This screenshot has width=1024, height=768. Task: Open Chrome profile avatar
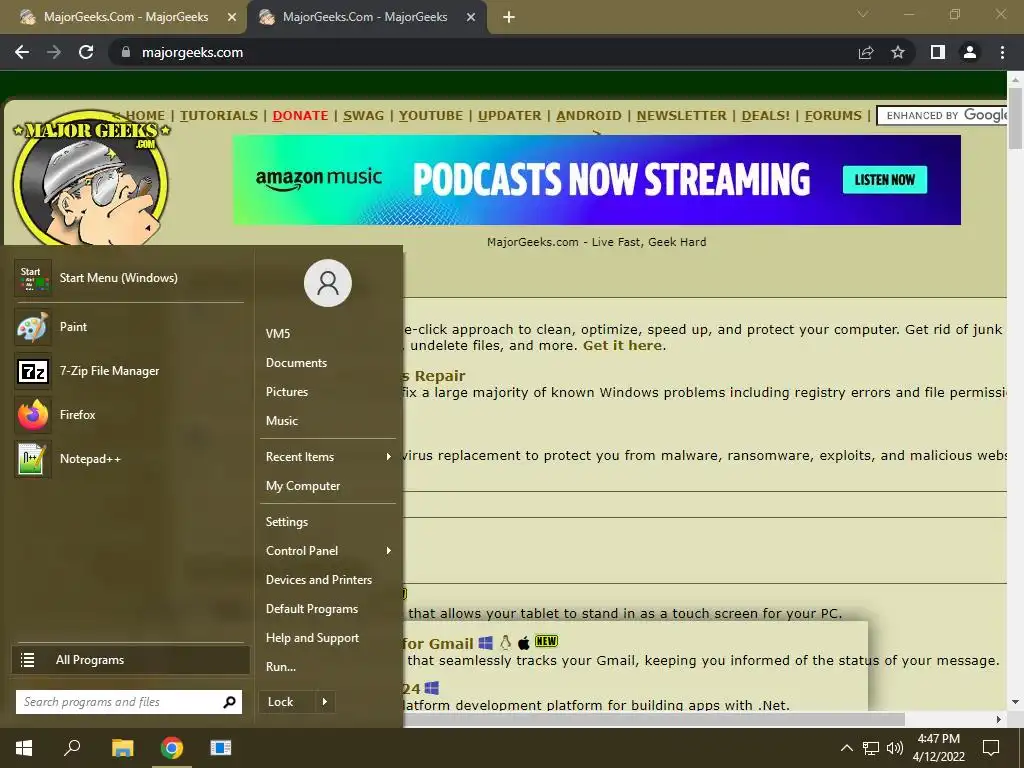click(x=970, y=52)
